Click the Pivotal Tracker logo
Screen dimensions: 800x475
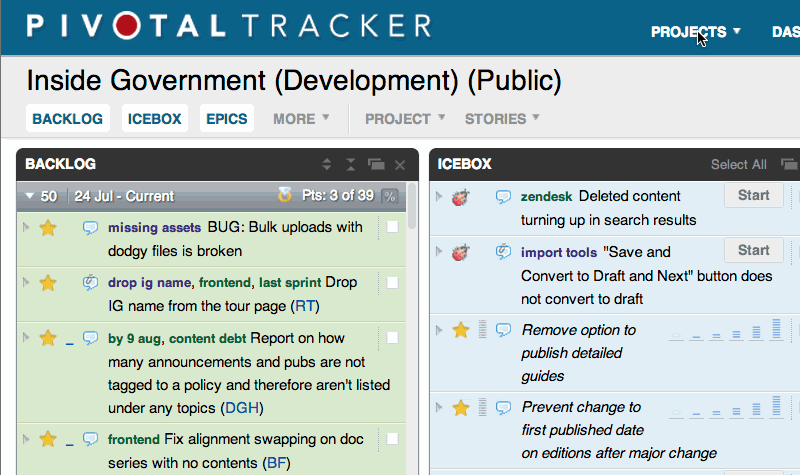point(229,27)
